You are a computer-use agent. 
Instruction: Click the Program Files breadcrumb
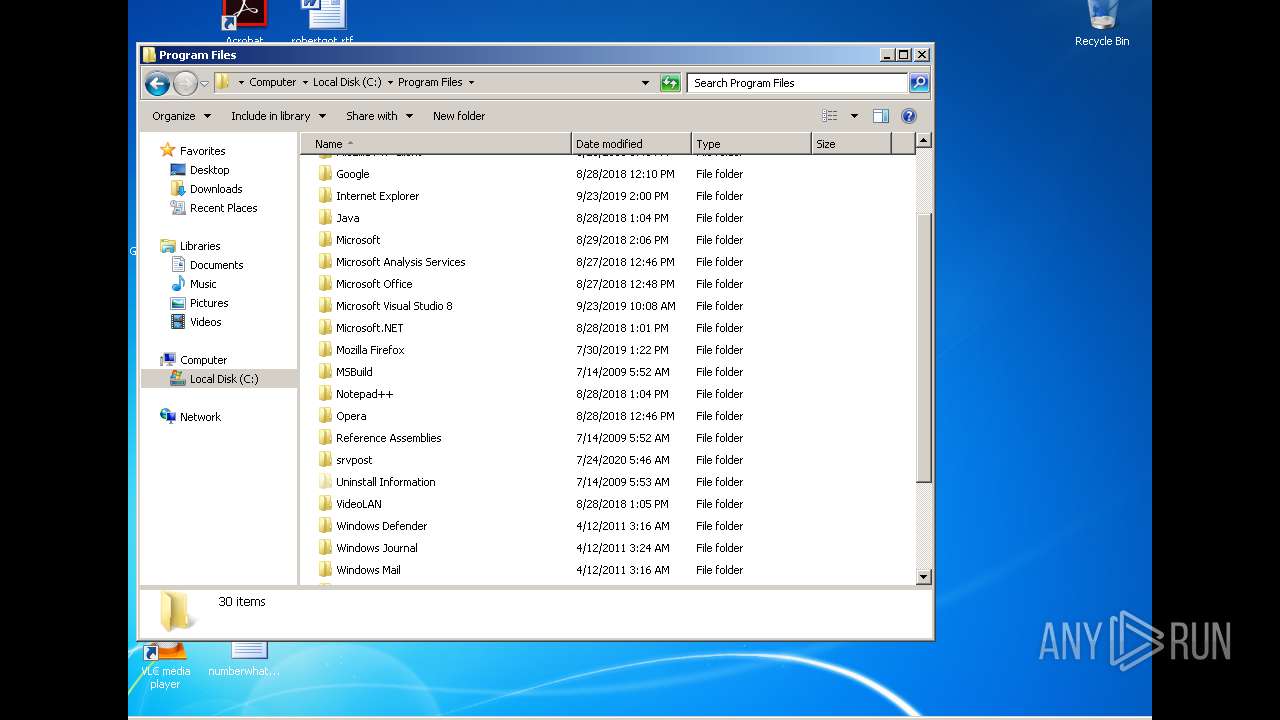(430, 83)
